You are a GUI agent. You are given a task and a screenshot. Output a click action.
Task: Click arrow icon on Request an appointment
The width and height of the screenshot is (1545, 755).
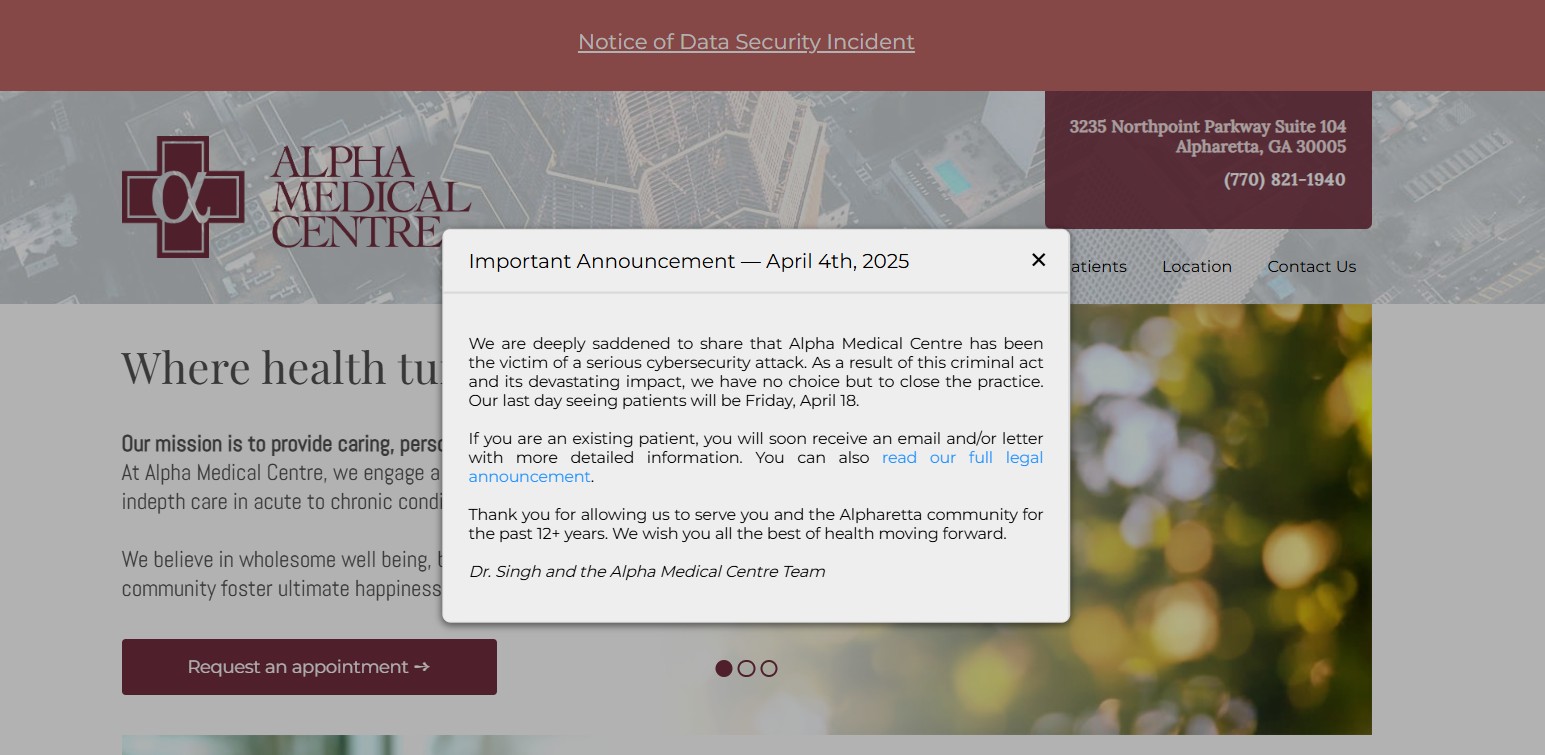pos(421,667)
